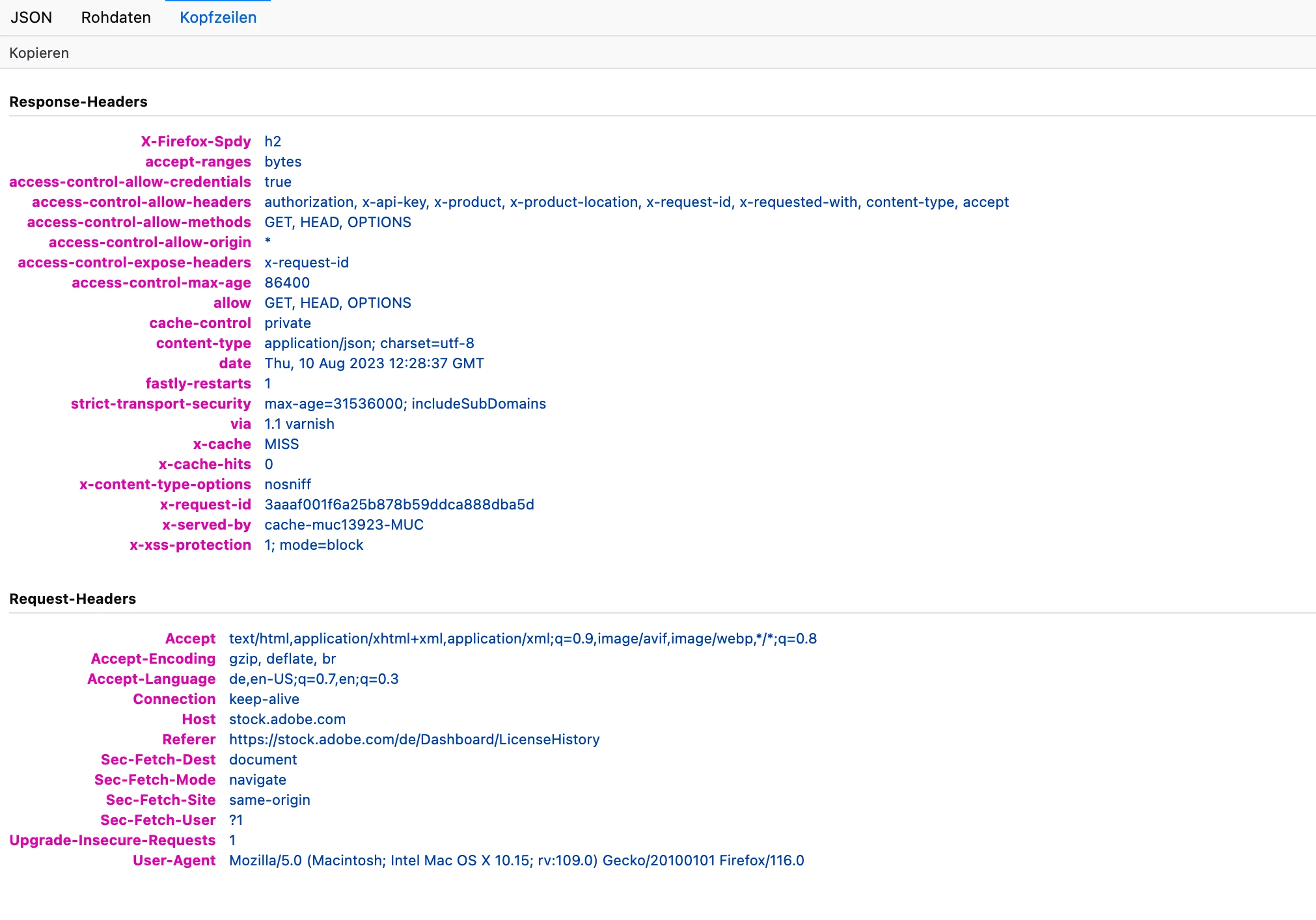Click the Host value stock.adobe.com
Image resolution: width=1316 pixels, height=920 pixels.
[287, 719]
